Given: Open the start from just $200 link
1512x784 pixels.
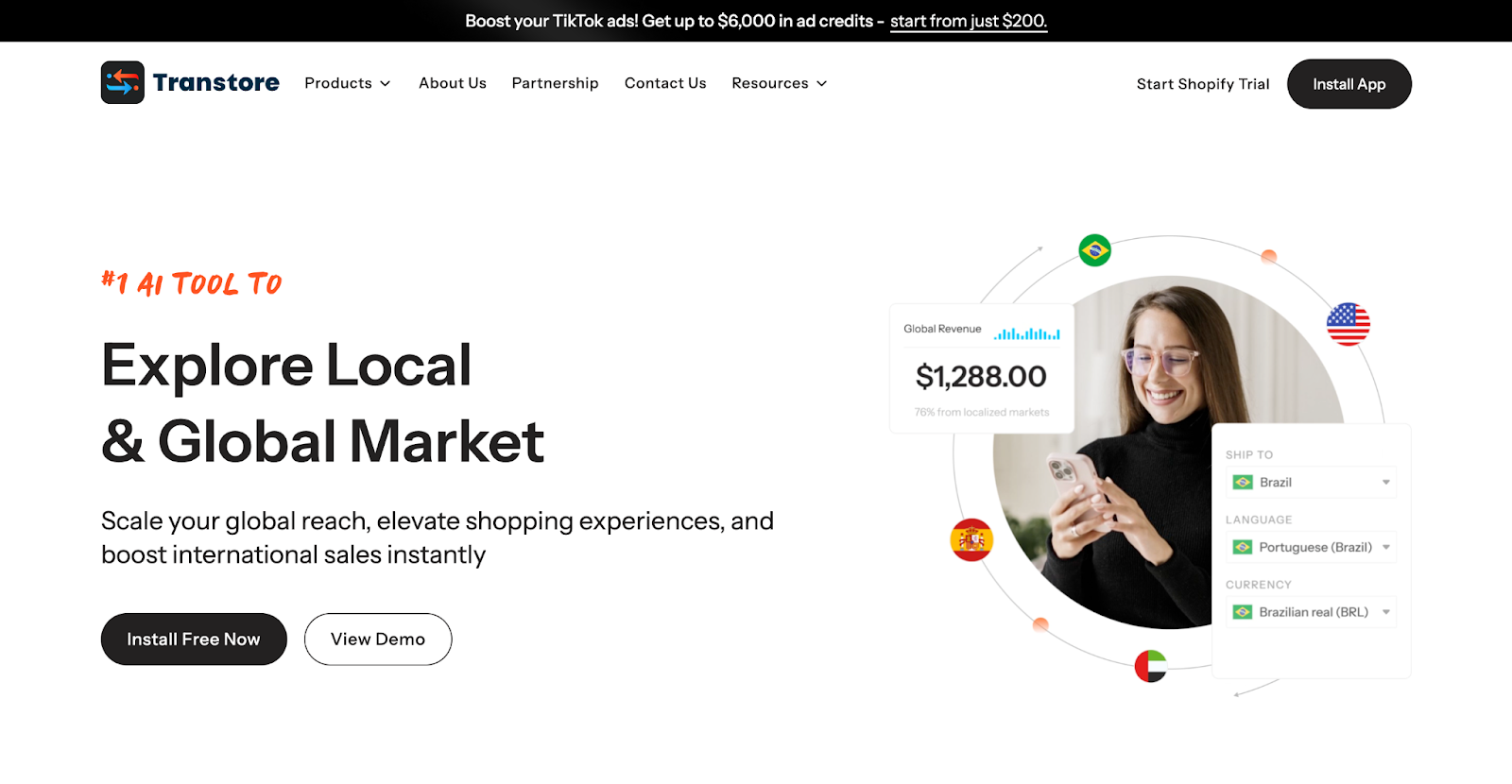Looking at the screenshot, I should pyautogui.click(x=968, y=21).
